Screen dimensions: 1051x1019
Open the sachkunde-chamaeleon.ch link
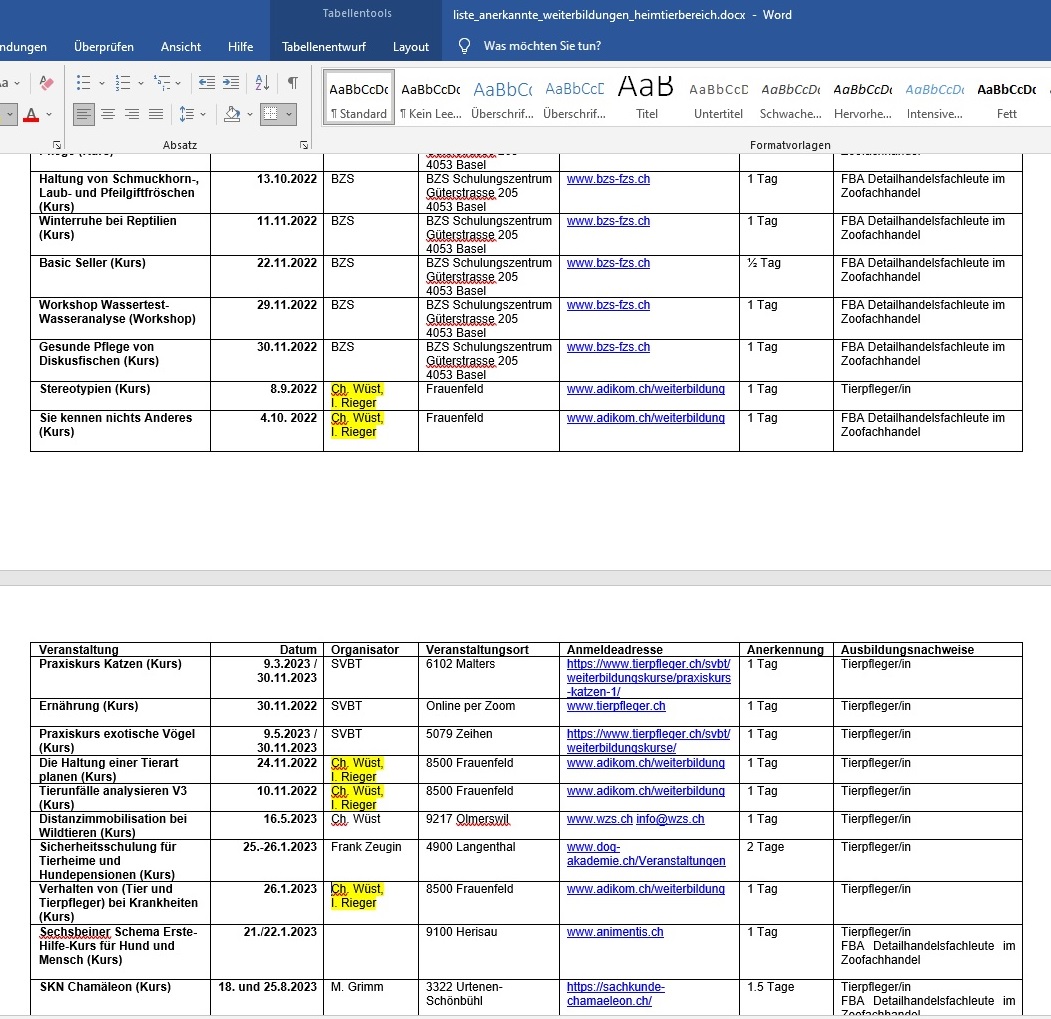(615, 994)
